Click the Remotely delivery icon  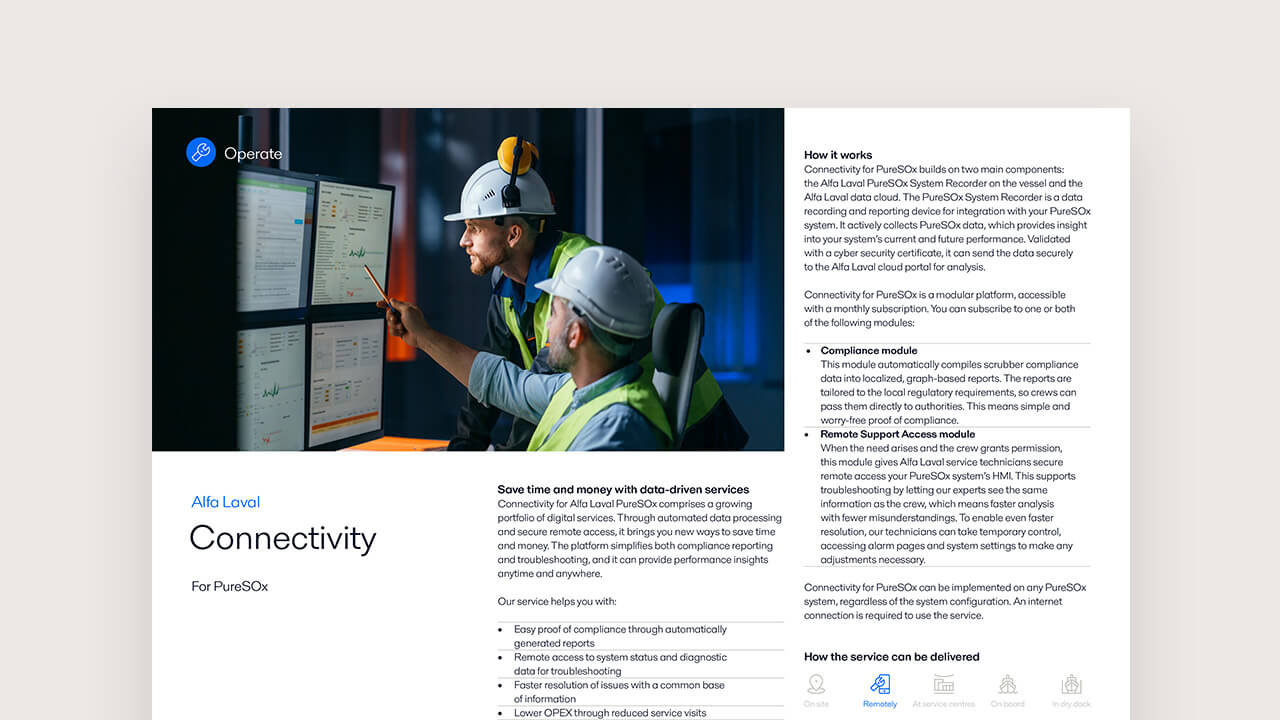[x=880, y=684]
